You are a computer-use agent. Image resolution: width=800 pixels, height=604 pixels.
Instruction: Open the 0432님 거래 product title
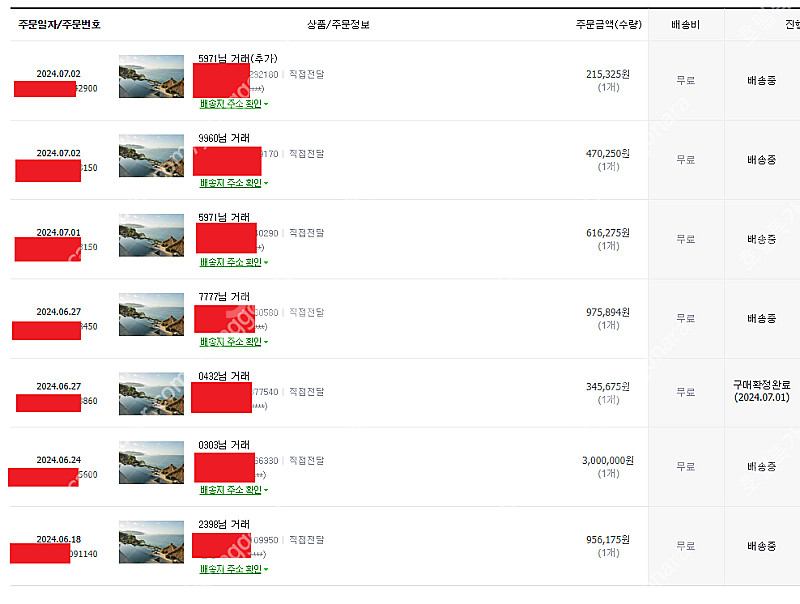224,376
